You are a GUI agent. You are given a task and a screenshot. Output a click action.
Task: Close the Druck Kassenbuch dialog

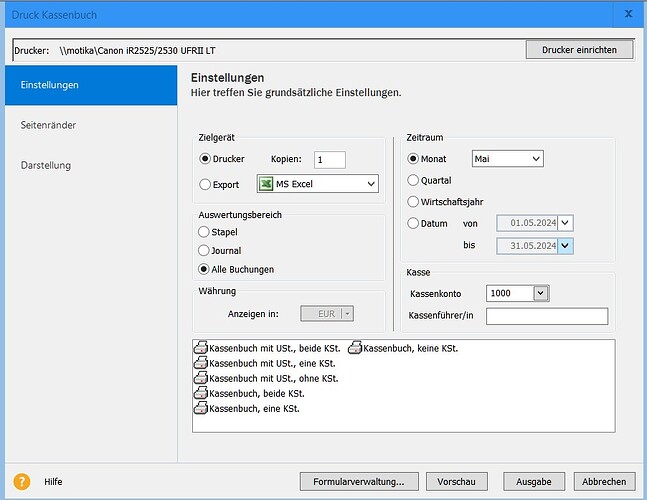(628, 14)
